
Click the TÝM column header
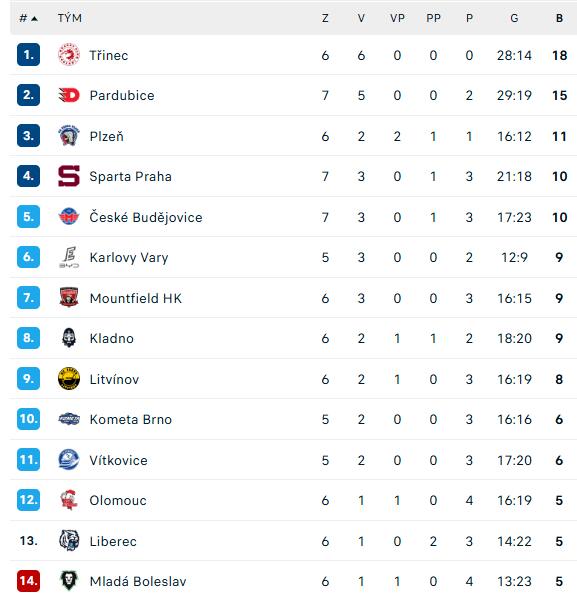[70, 18]
